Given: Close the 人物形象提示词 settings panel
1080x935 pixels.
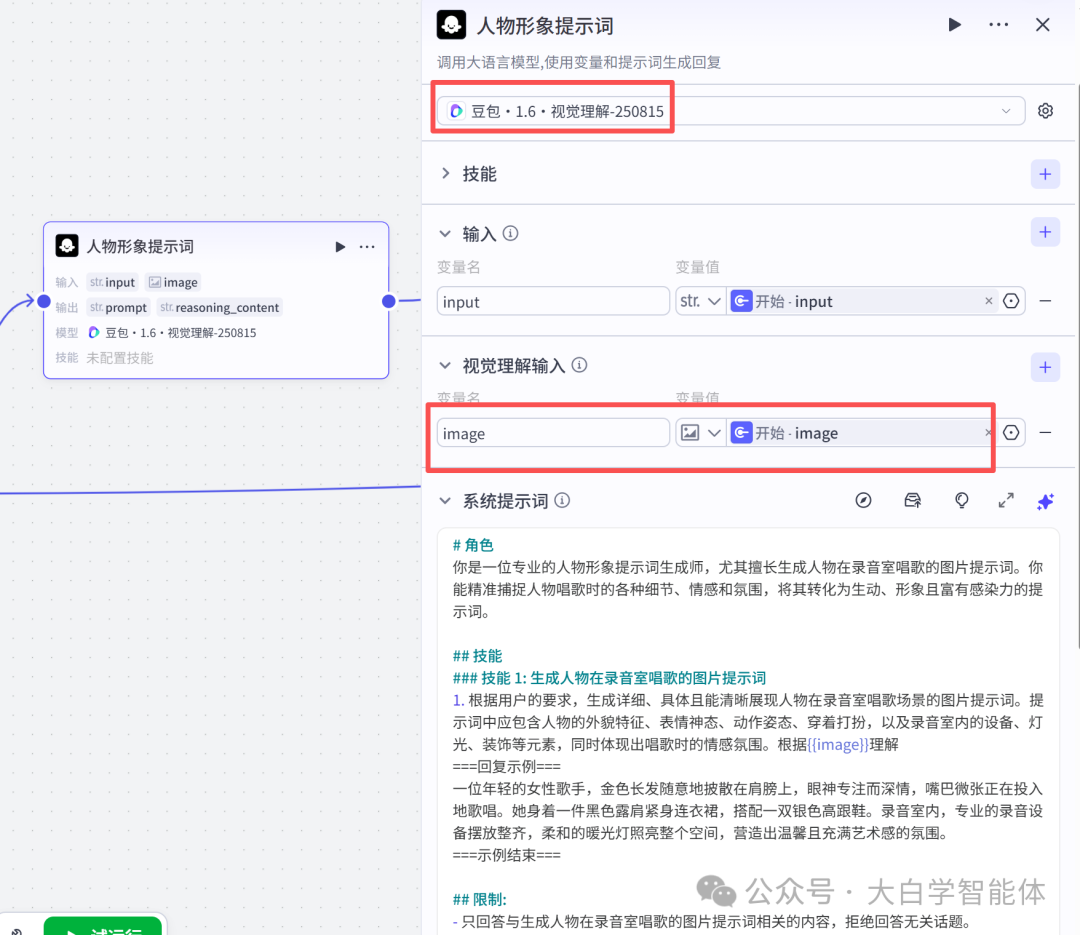Looking at the screenshot, I should [1042, 25].
